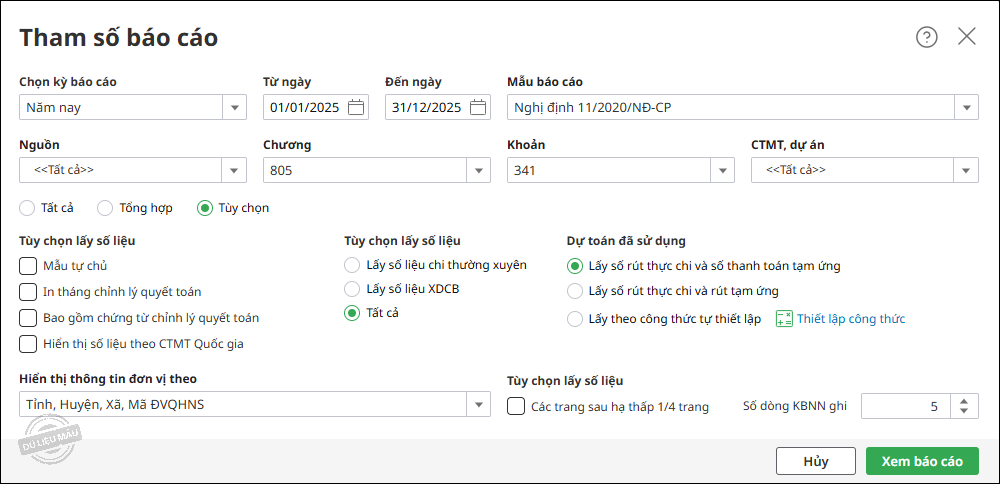Open the Từ ngày calendar picker icon
This screenshot has height=484, width=1000.
click(356, 107)
